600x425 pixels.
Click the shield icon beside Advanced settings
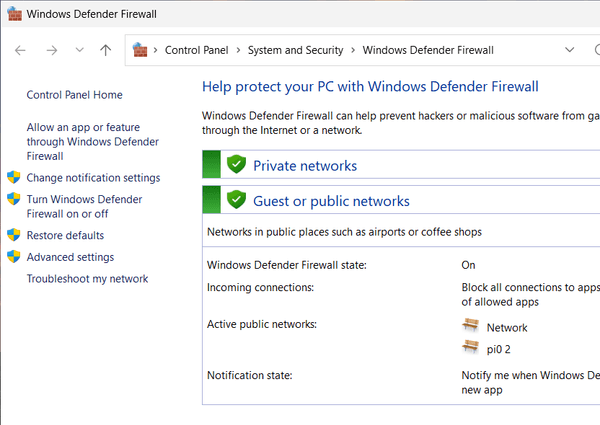coord(14,257)
